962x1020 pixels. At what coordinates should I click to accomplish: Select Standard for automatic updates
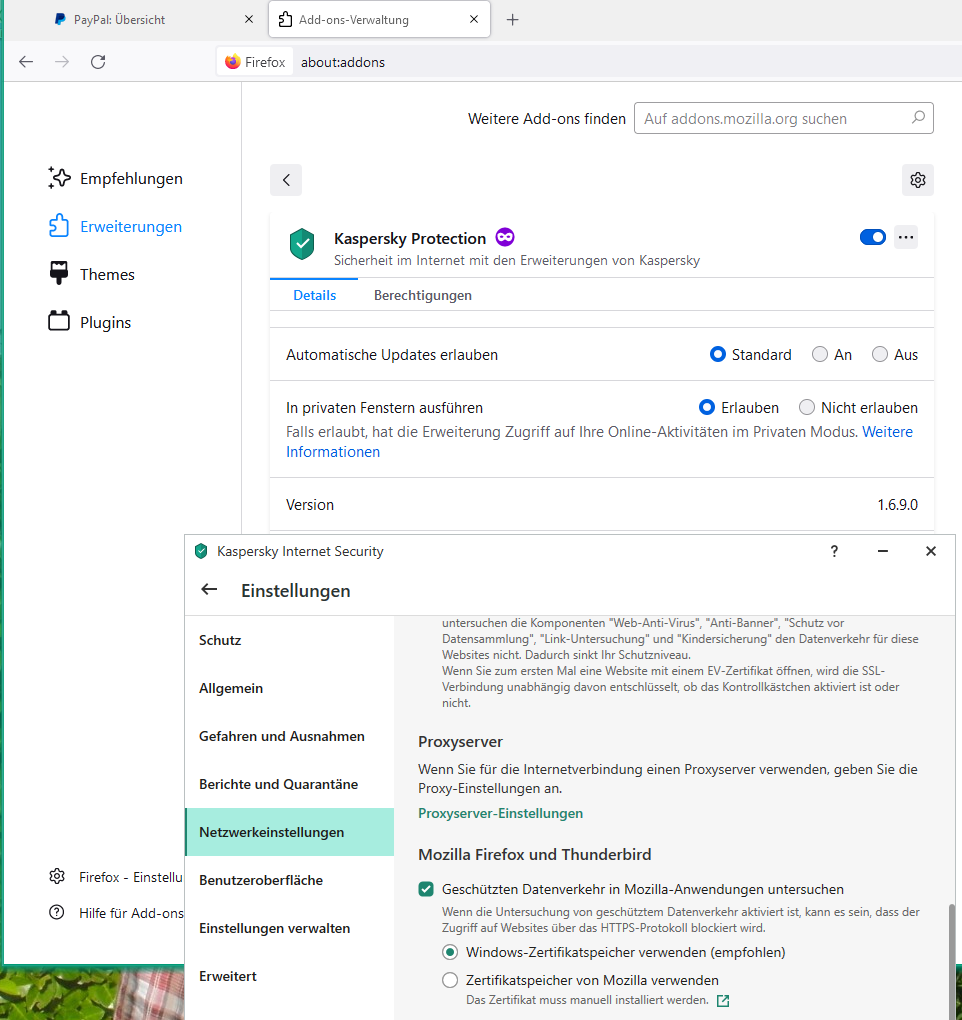[x=717, y=355]
